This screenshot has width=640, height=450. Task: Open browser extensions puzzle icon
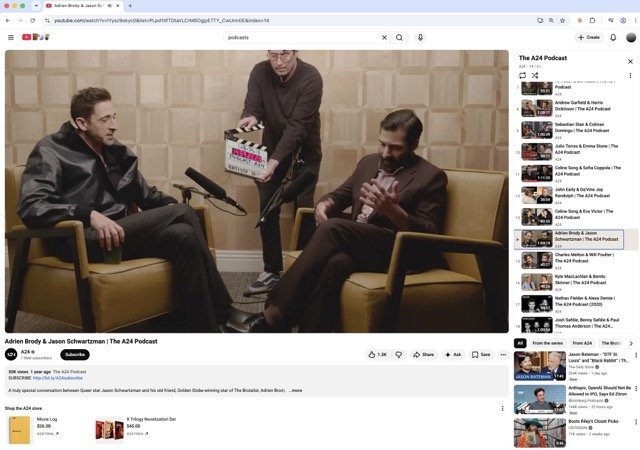pyautogui.click(x=593, y=20)
